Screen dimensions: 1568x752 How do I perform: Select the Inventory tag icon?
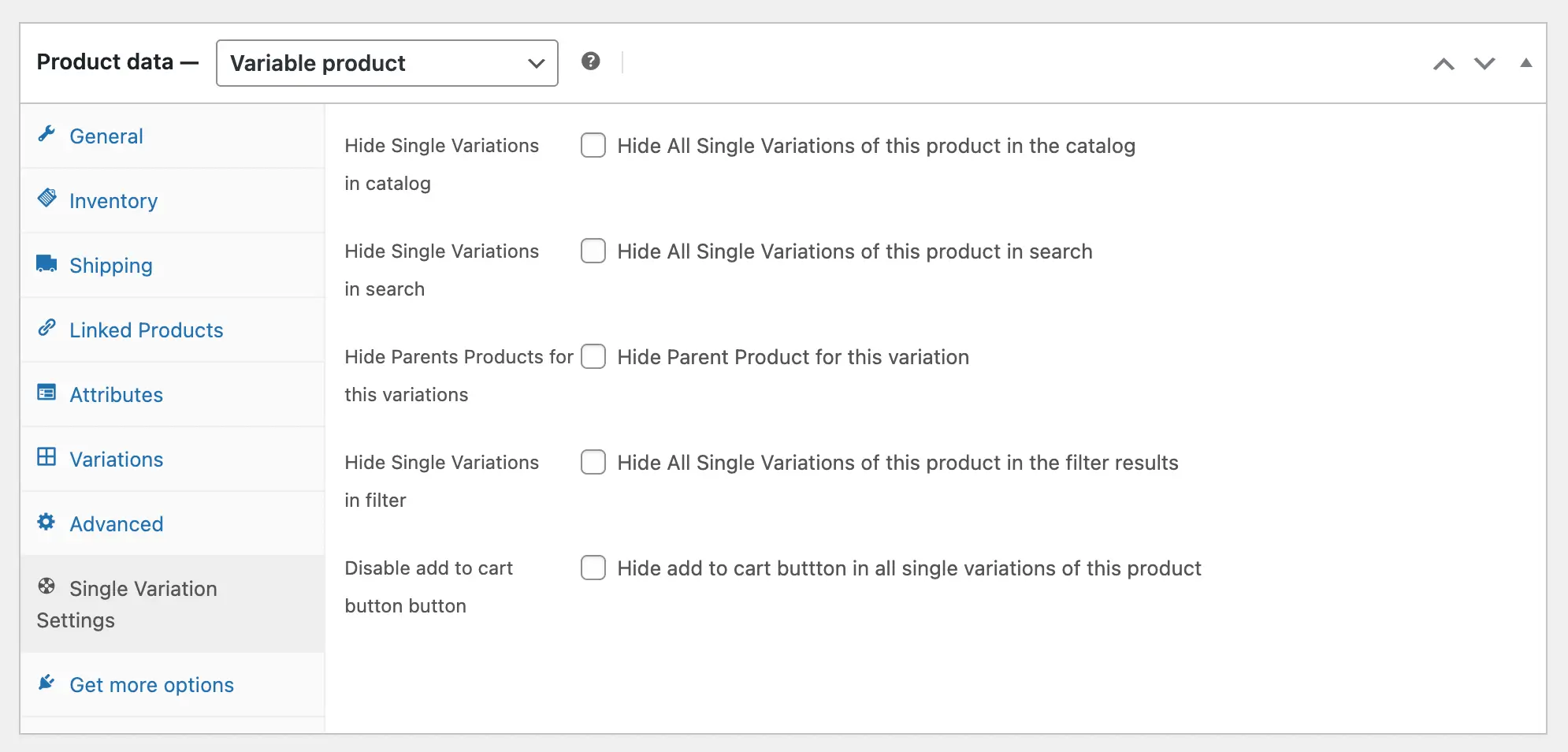coord(47,199)
